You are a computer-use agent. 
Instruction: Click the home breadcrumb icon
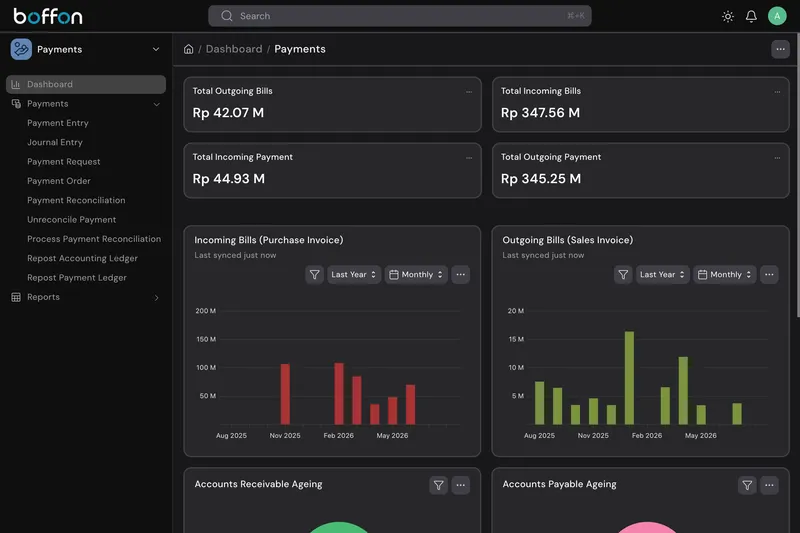pos(188,49)
